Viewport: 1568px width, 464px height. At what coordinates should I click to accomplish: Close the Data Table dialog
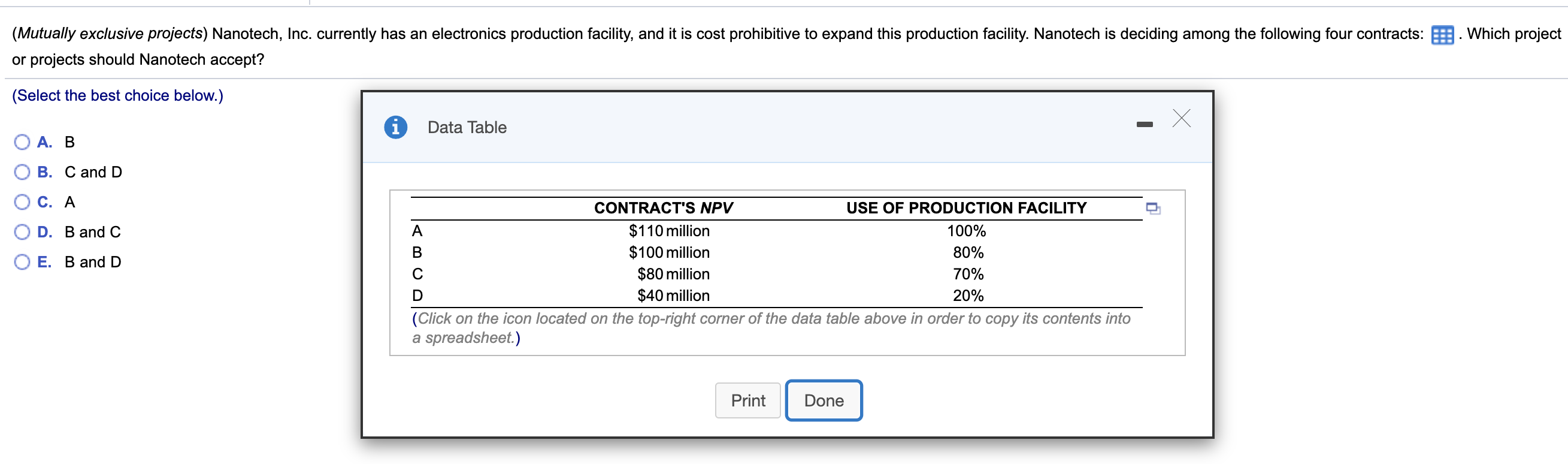[1181, 118]
